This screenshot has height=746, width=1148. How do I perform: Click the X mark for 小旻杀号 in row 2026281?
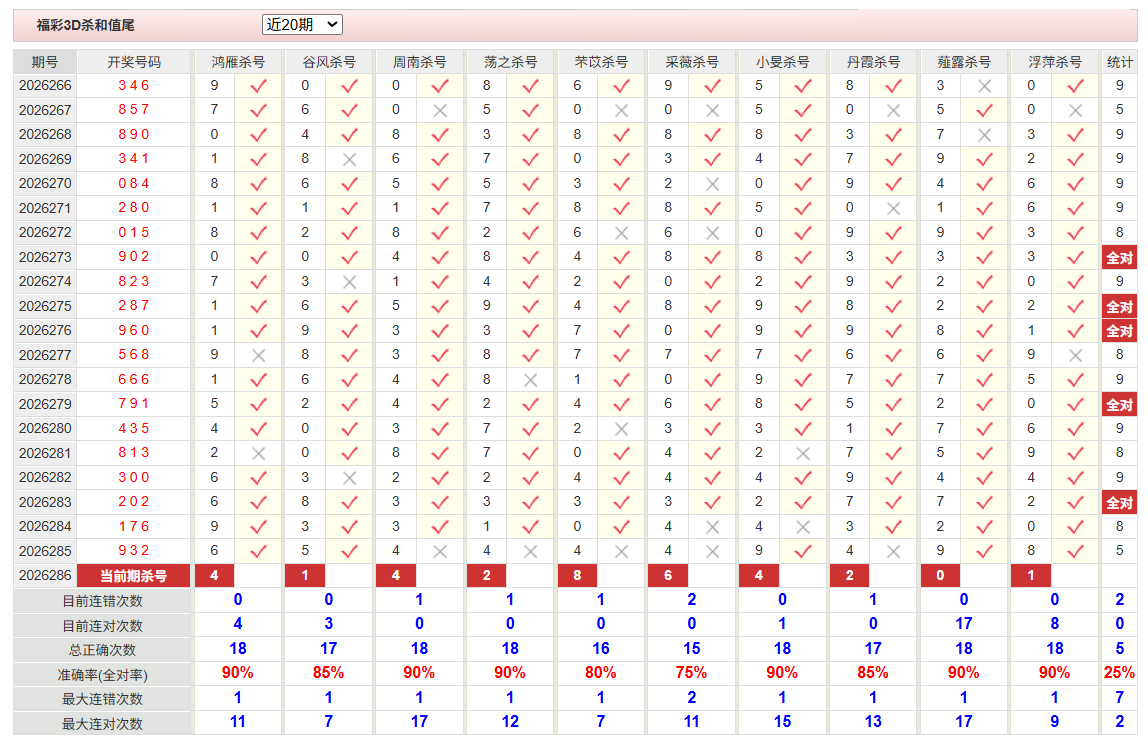(x=802, y=453)
